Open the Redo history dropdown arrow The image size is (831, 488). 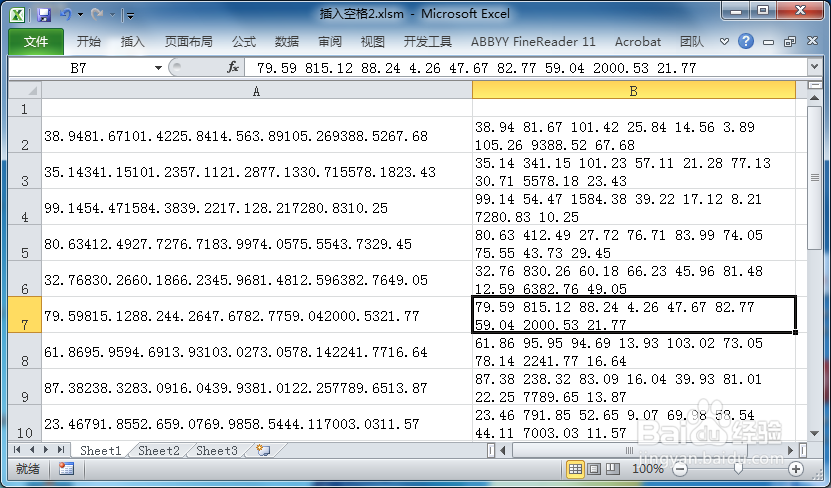coord(112,15)
